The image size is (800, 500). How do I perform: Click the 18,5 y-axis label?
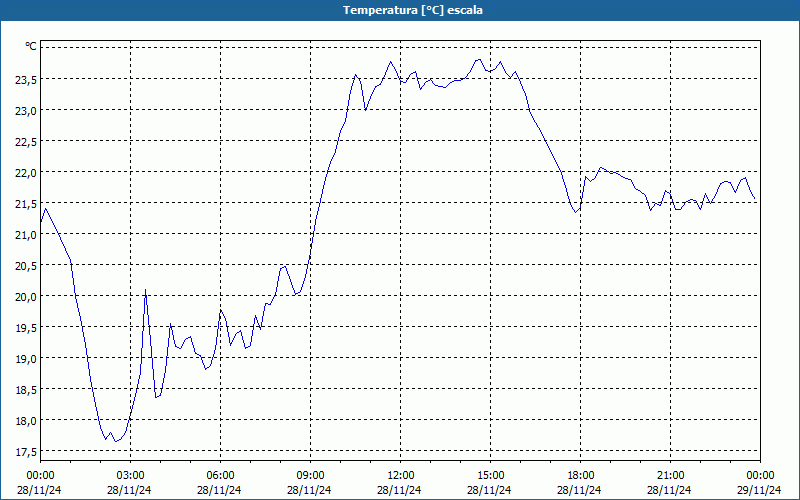point(26,389)
